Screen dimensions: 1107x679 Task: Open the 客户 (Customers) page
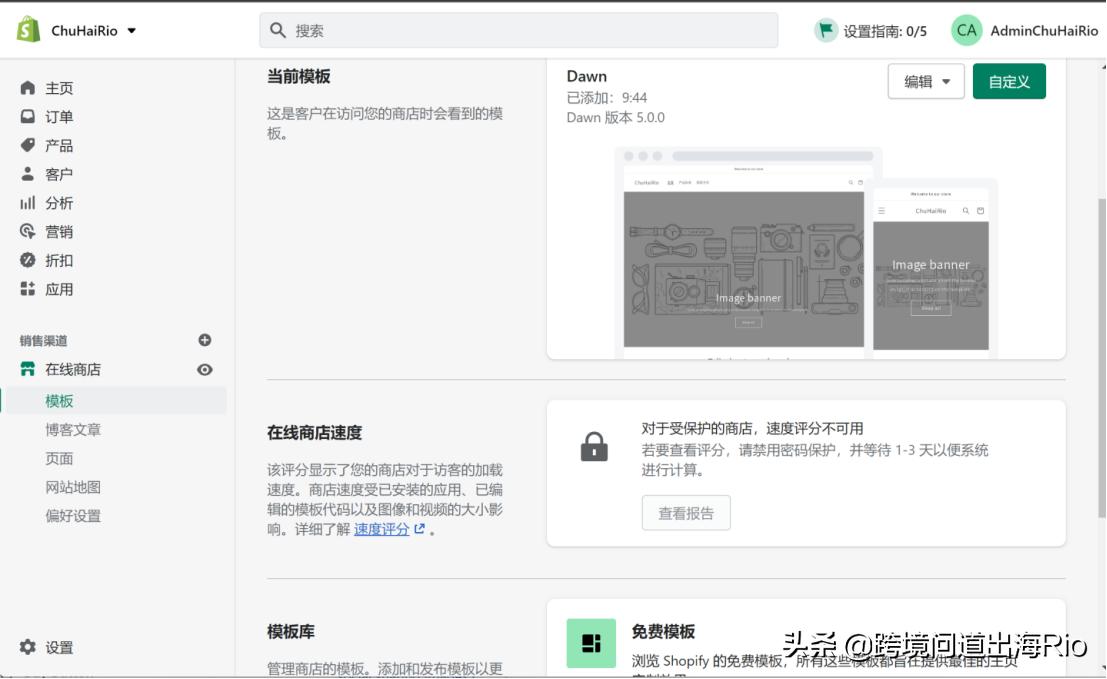(60, 173)
